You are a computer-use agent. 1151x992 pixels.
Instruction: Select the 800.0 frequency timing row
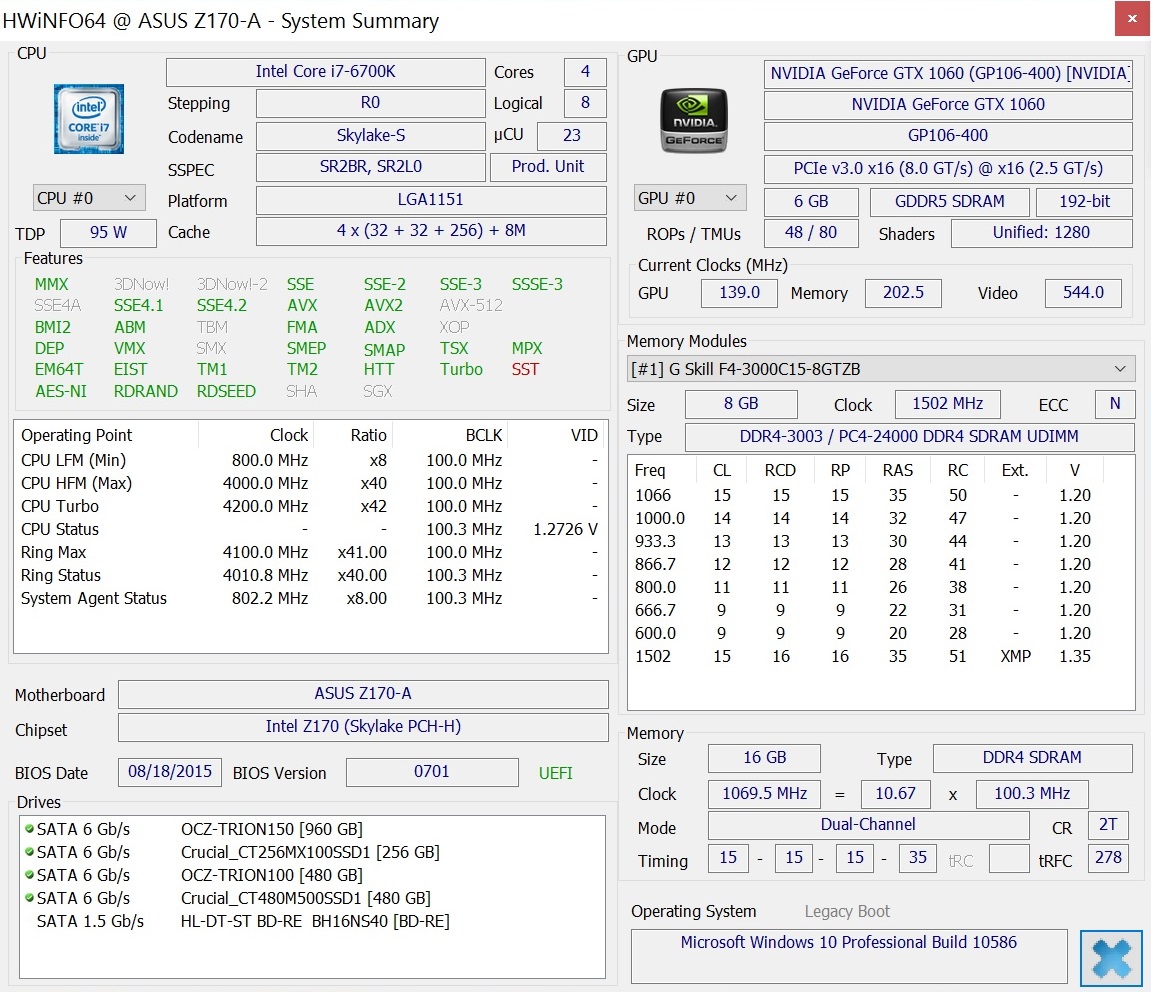point(881,587)
